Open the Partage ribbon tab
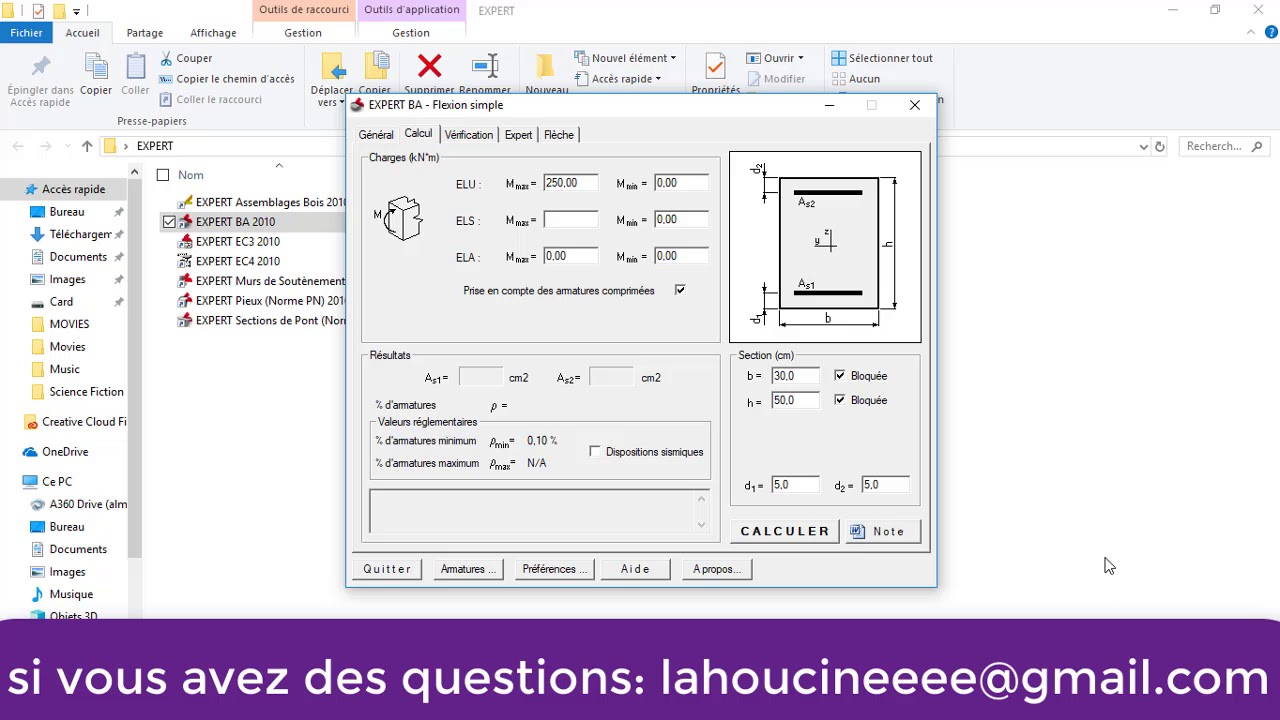This screenshot has width=1280, height=720. click(x=145, y=33)
